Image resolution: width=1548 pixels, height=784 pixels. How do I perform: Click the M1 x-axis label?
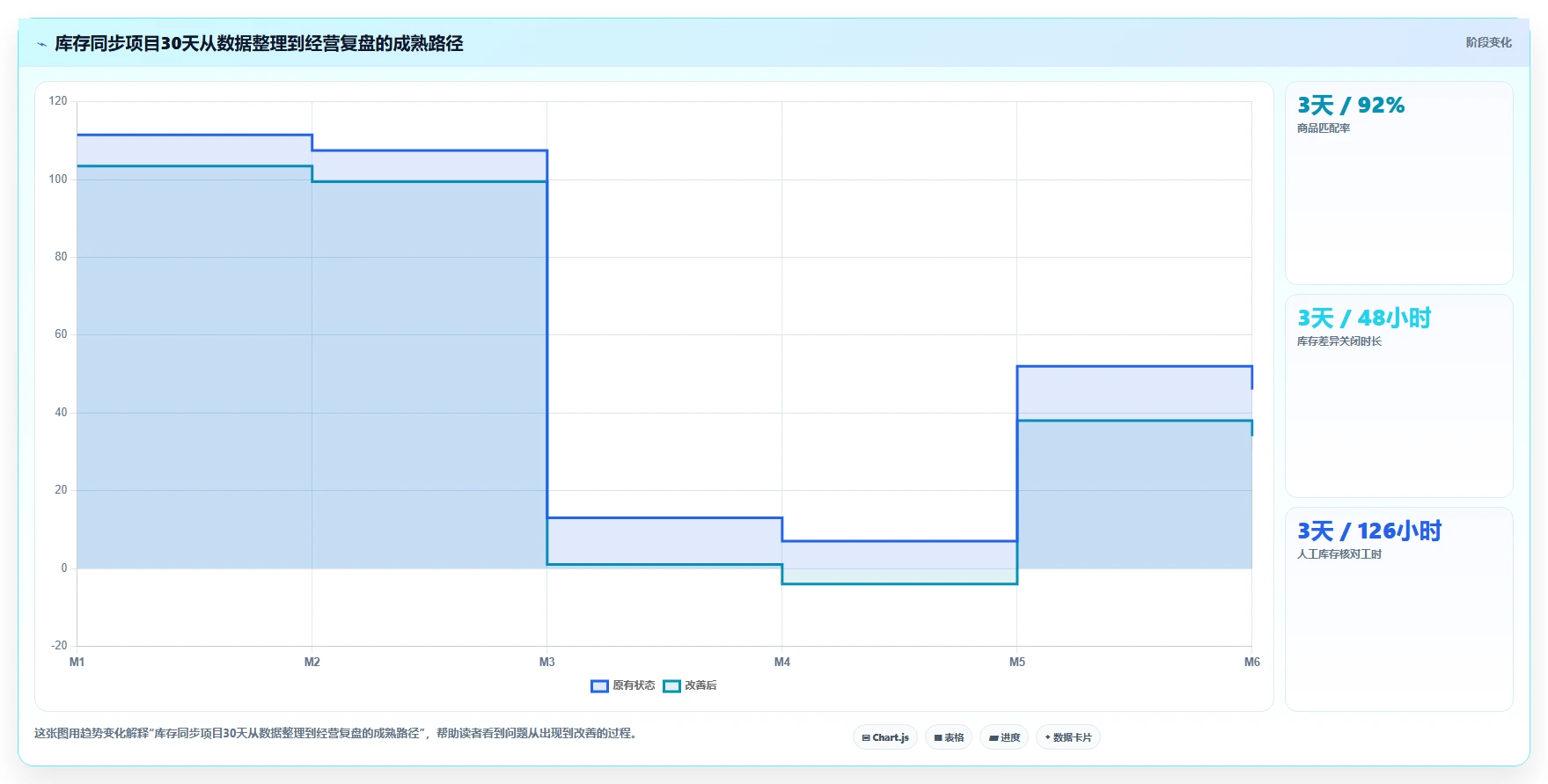point(77,662)
